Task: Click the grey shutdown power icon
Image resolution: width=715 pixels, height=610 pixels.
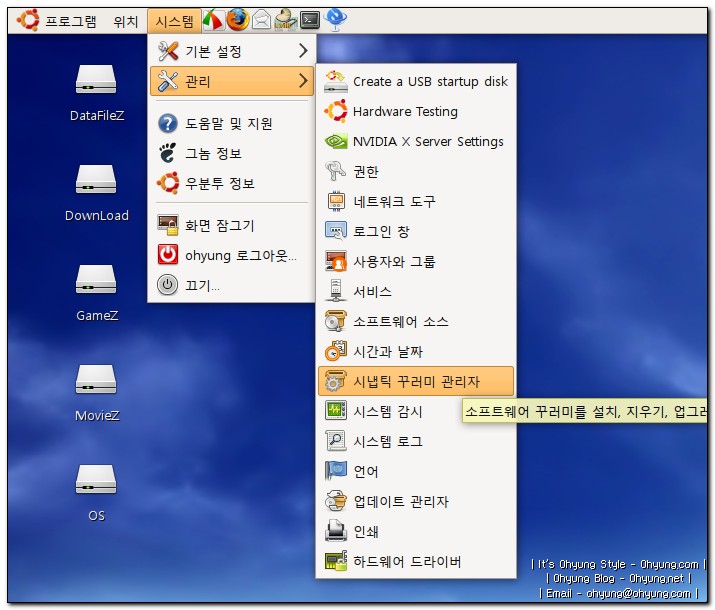Action: point(168,285)
